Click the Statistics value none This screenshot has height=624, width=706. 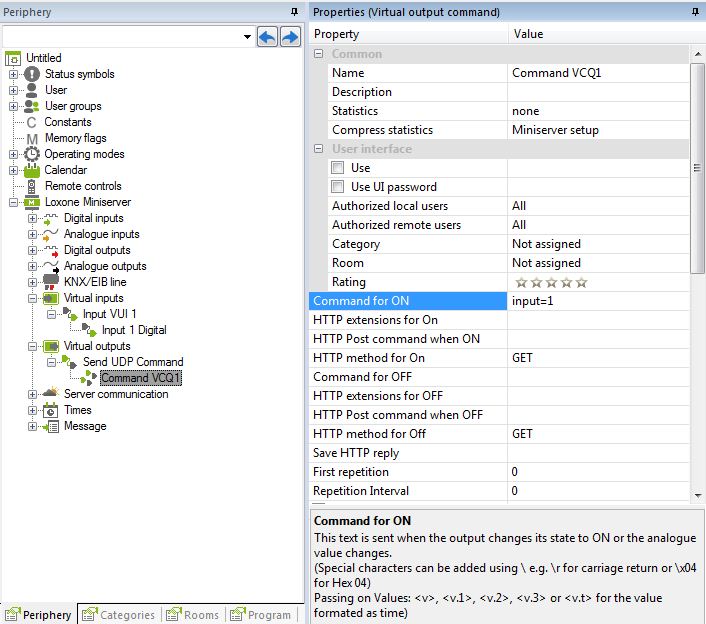525,111
